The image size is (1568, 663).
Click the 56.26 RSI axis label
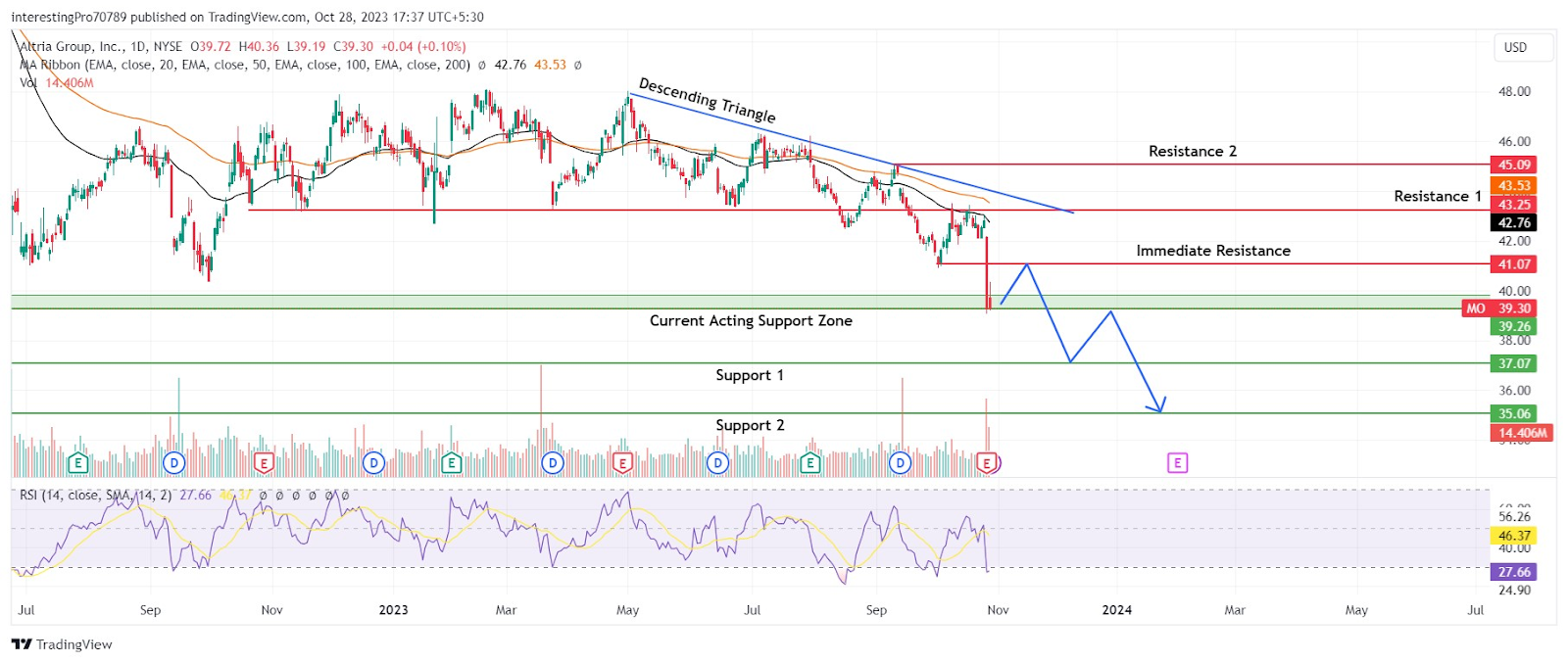coord(1514,517)
